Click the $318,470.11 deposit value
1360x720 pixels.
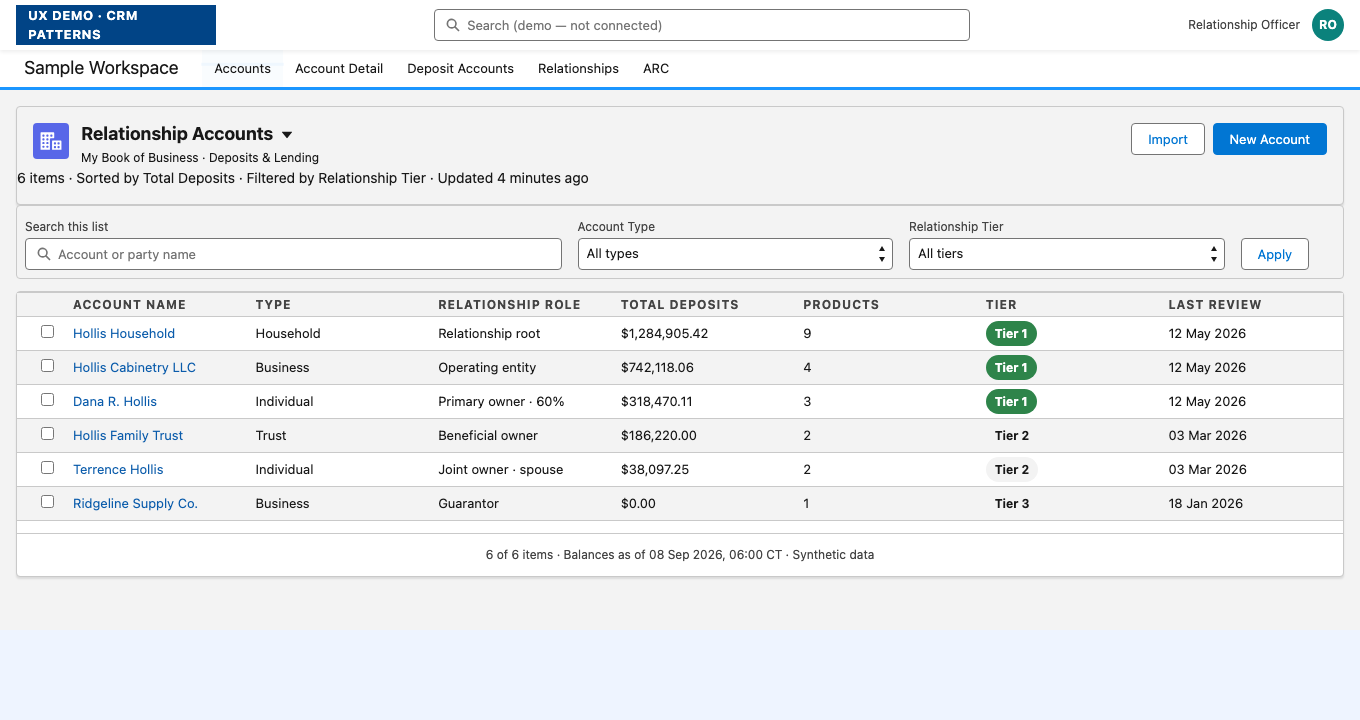pos(657,402)
